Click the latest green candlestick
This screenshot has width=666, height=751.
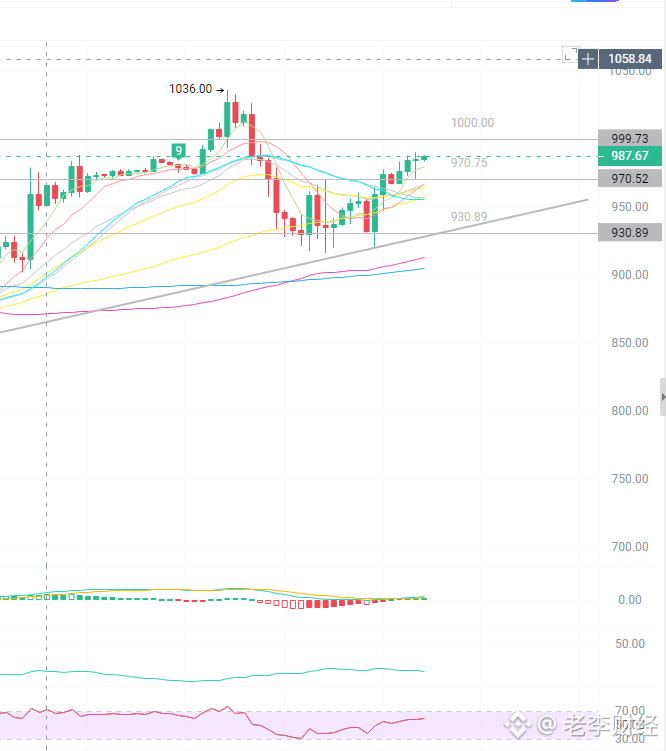[x=424, y=158]
